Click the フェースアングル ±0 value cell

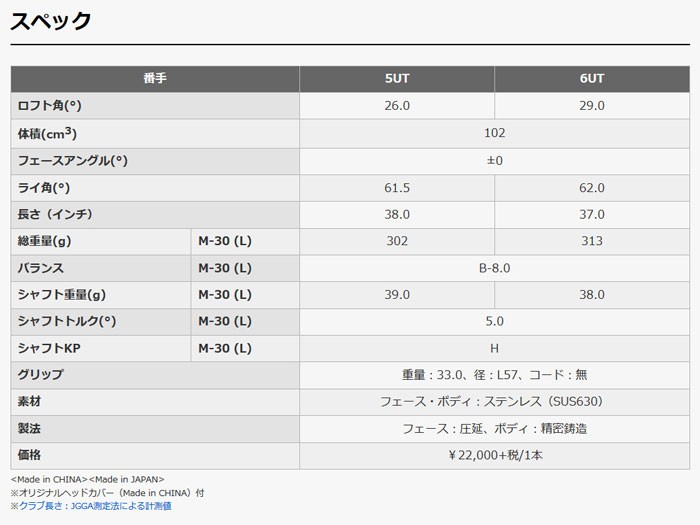point(494,160)
